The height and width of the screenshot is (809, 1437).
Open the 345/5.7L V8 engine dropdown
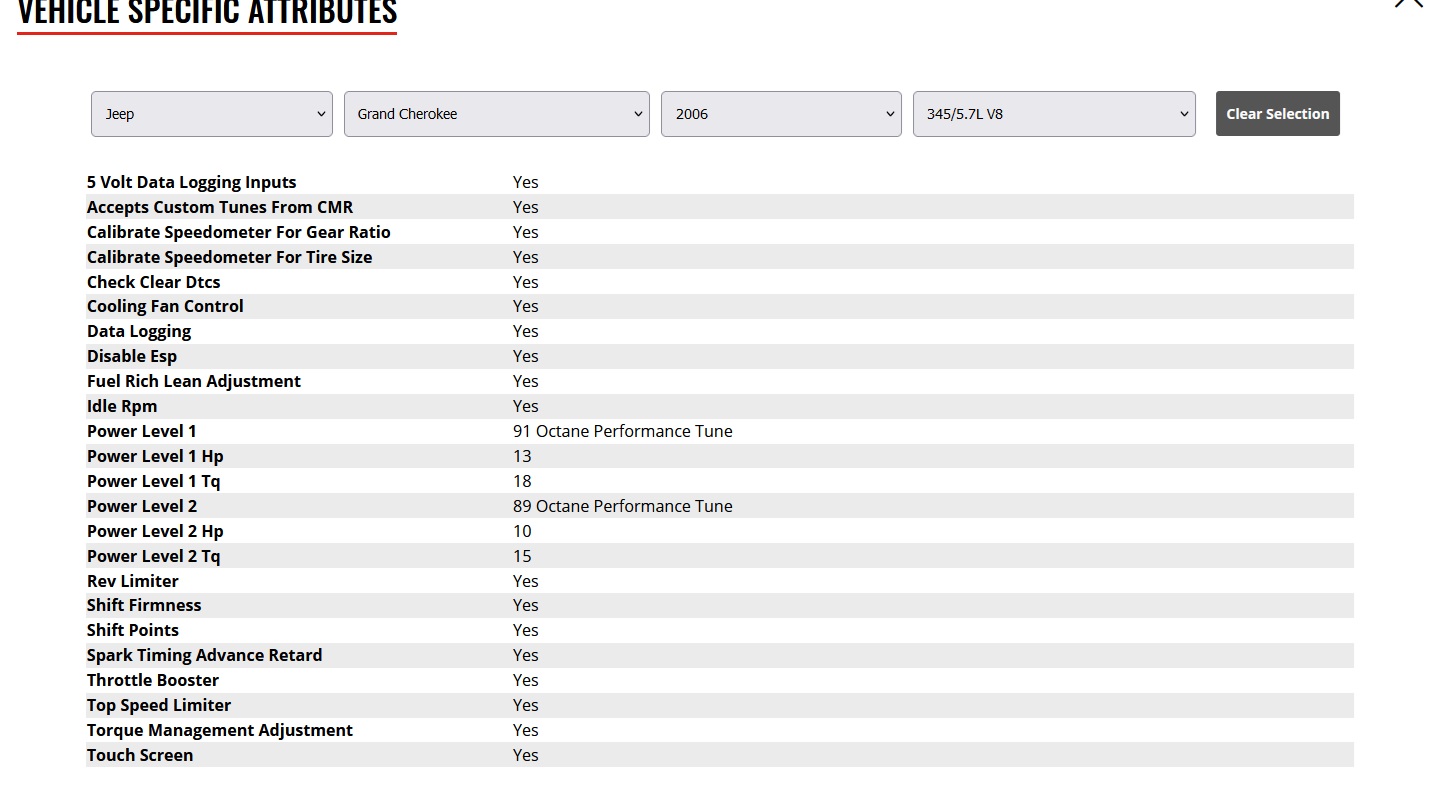[1054, 114]
